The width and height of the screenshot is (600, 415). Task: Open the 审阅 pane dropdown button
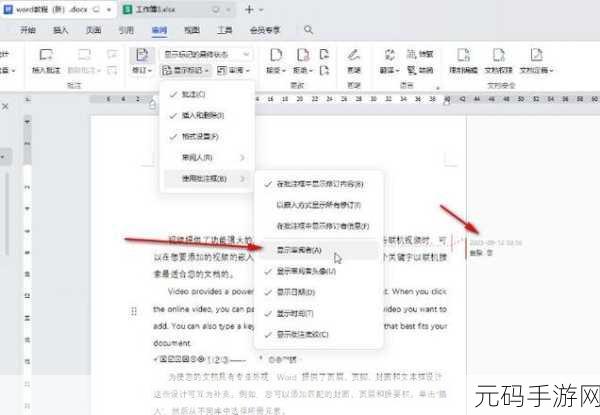pyautogui.click(x=233, y=70)
